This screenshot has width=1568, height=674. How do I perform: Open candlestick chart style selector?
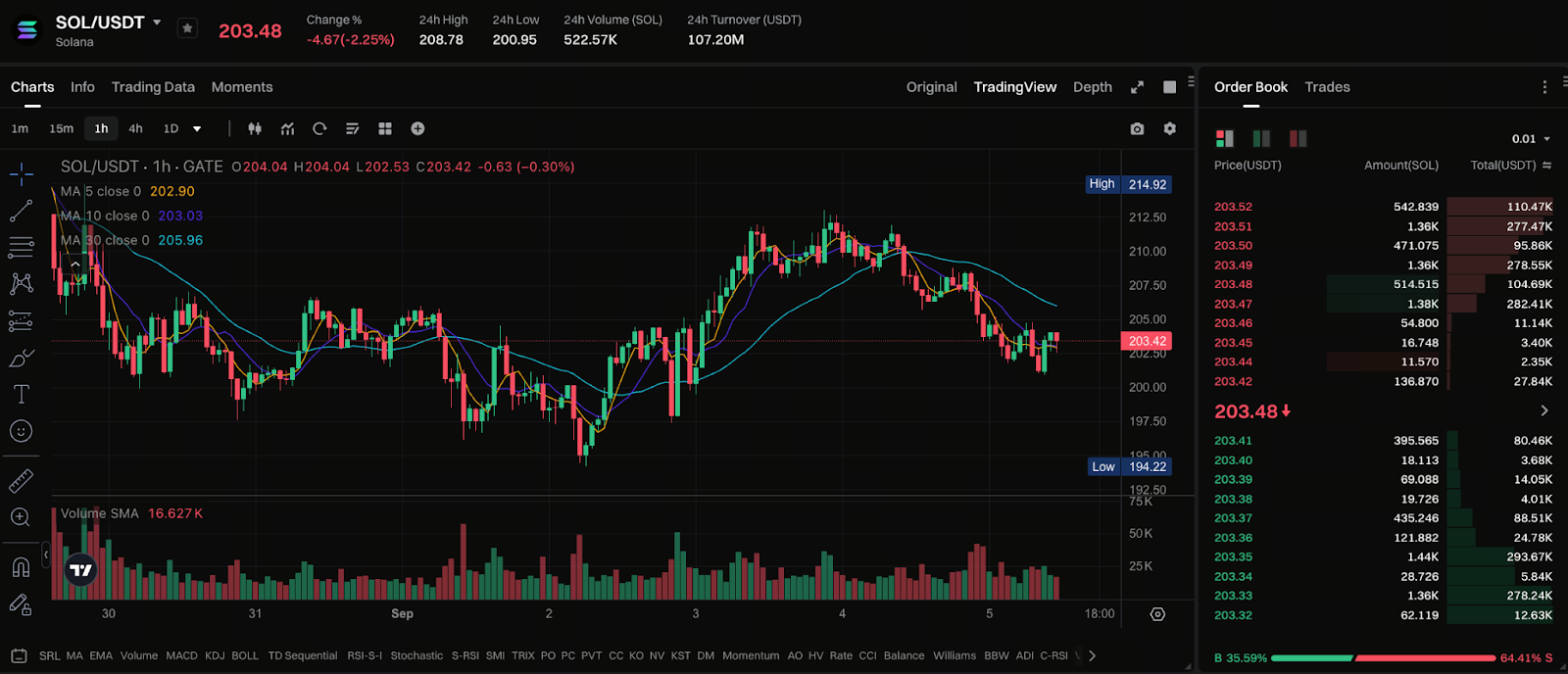tap(255, 128)
